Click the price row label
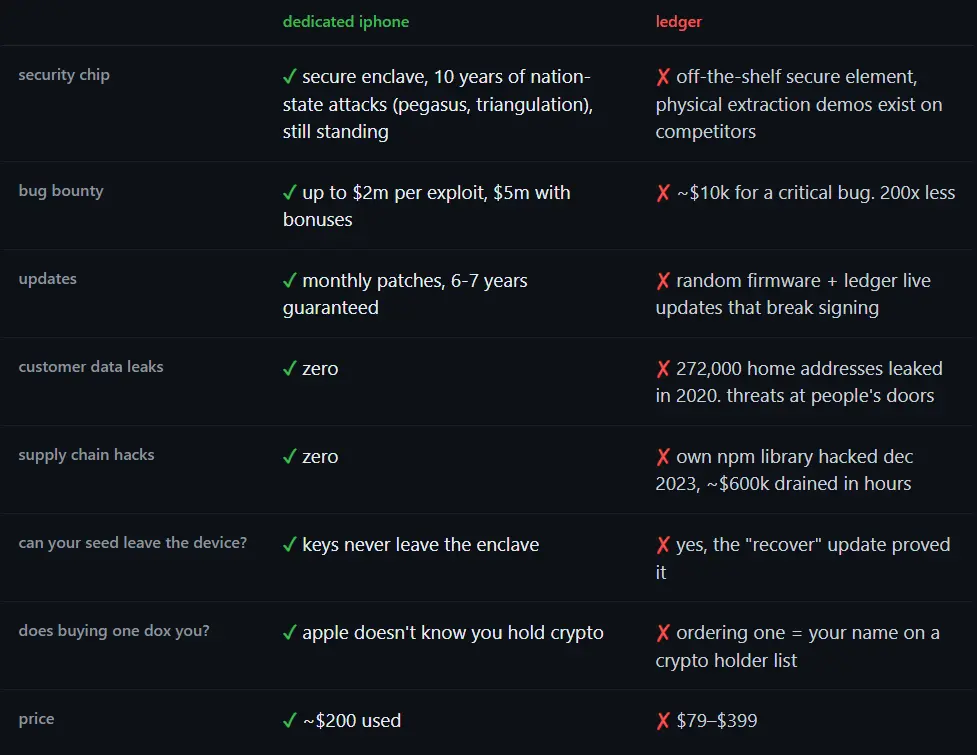This screenshot has height=755, width=977. tap(36, 719)
